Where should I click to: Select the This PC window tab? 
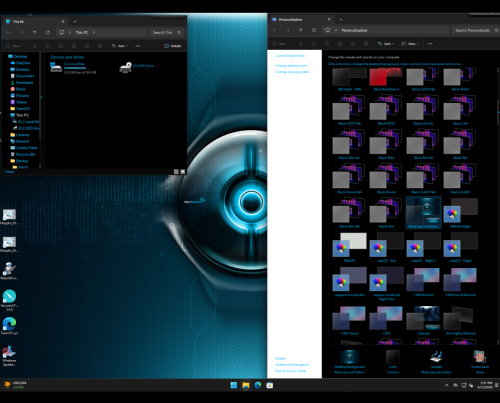pos(35,21)
